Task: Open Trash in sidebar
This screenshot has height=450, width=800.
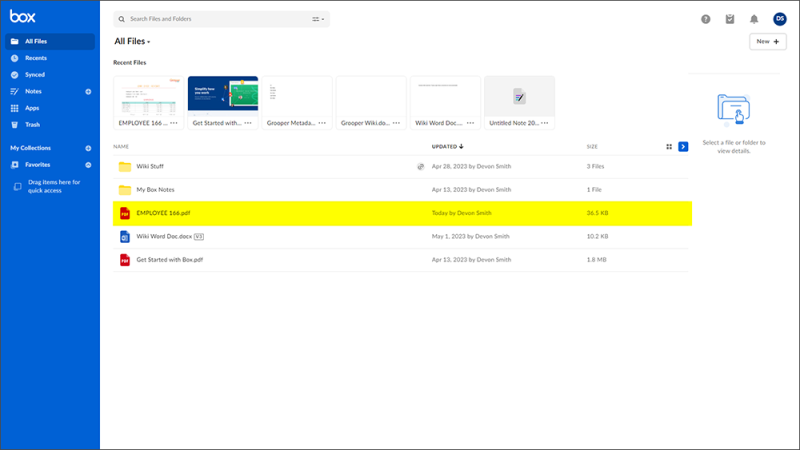Action: coord(33,124)
